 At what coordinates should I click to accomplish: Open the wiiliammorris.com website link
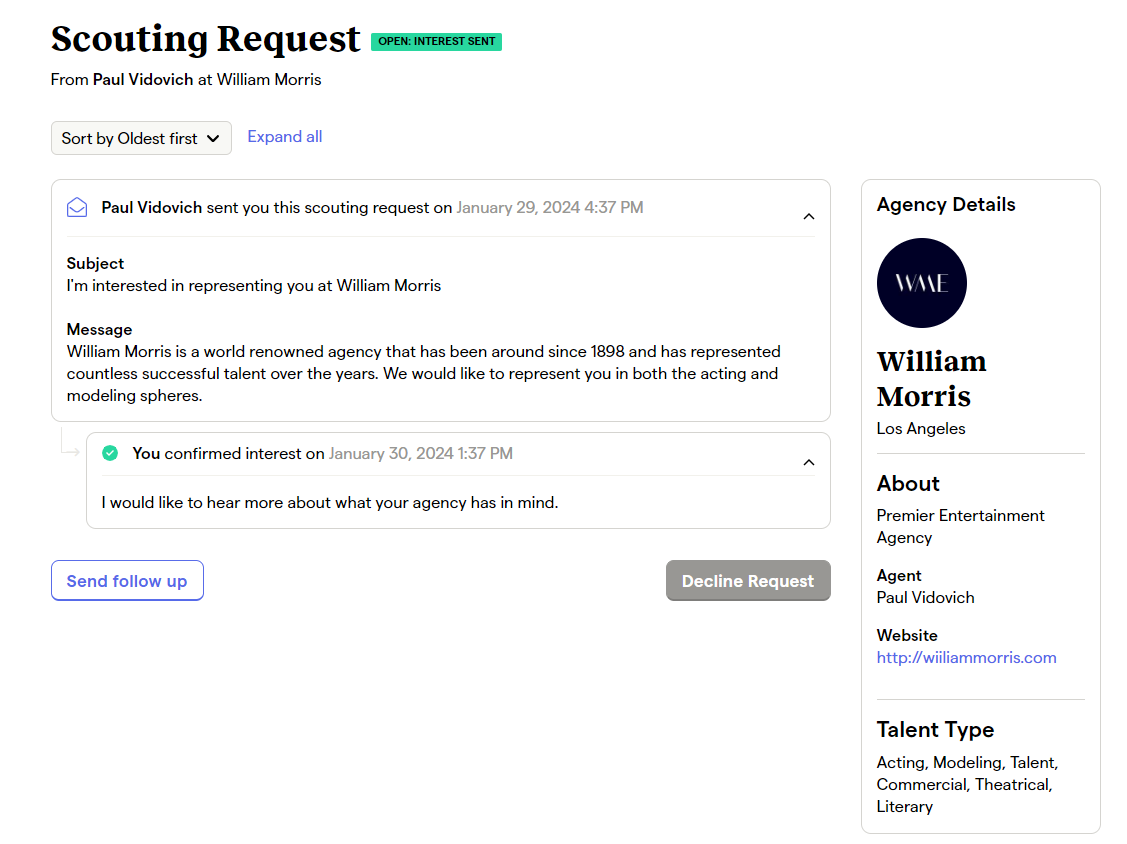966,657
